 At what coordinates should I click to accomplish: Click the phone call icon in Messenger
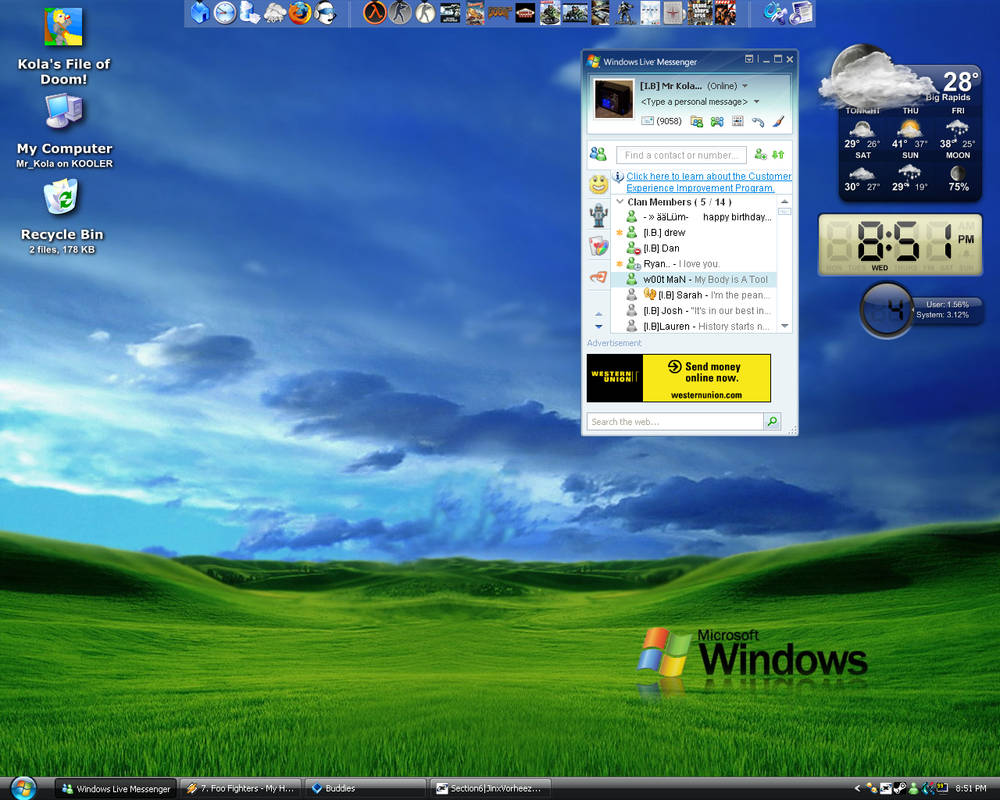pyautogui.click(x=758, y=121)
